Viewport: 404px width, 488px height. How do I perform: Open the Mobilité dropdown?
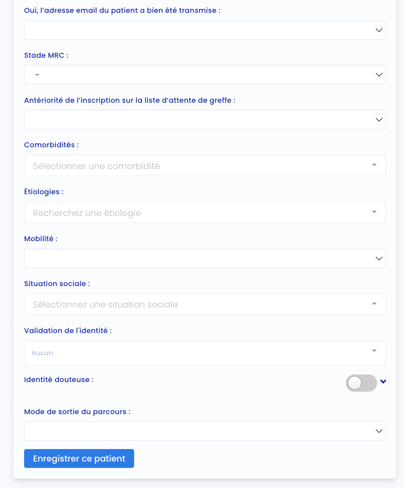click(205, 258)
